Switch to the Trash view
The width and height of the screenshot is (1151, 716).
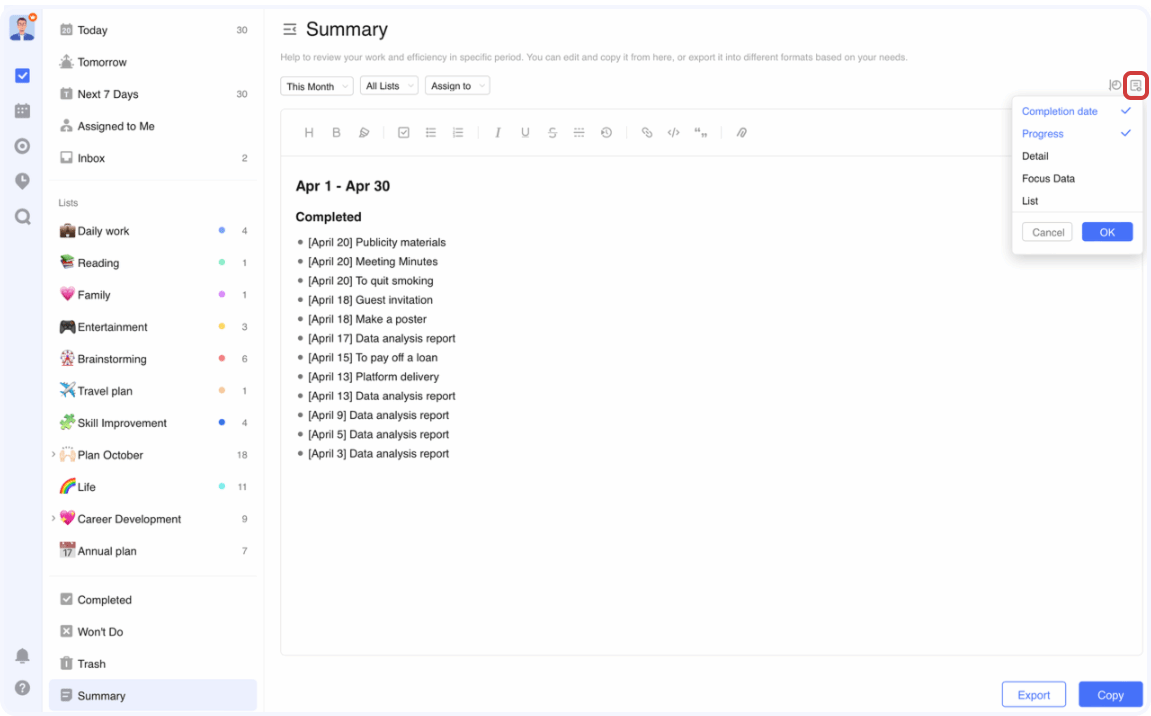90,663
